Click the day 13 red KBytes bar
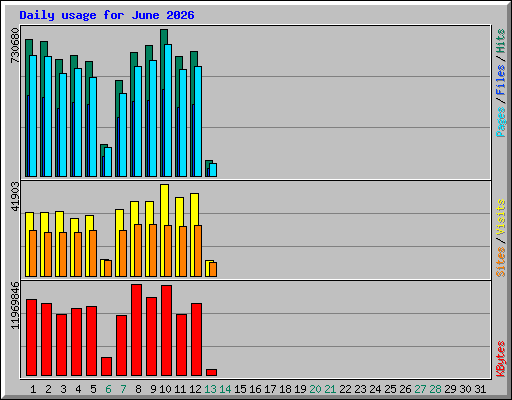 tap(211, 372)
